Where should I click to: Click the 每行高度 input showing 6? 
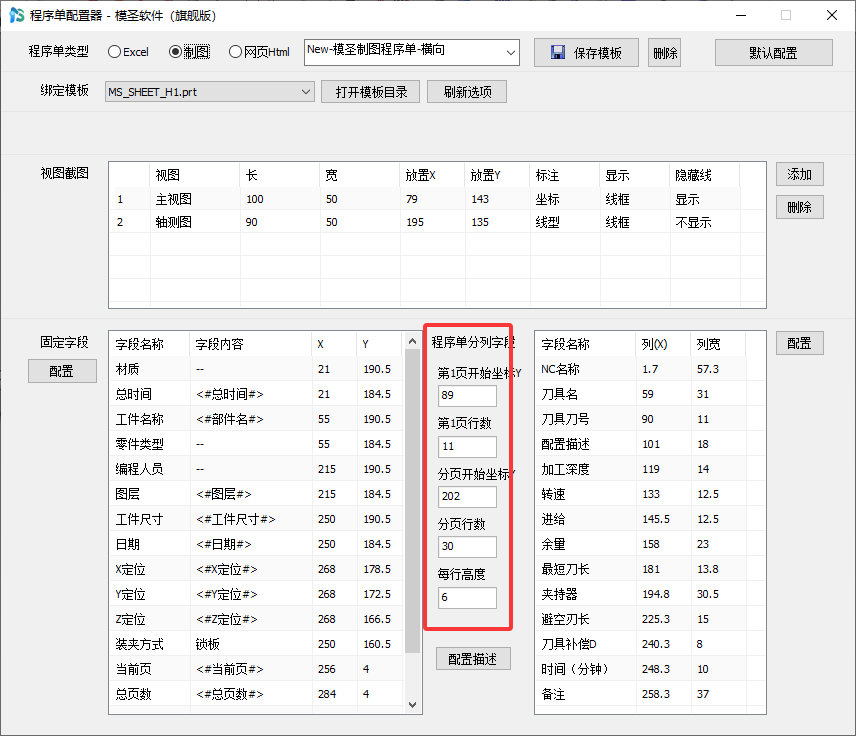click(467, 597)
